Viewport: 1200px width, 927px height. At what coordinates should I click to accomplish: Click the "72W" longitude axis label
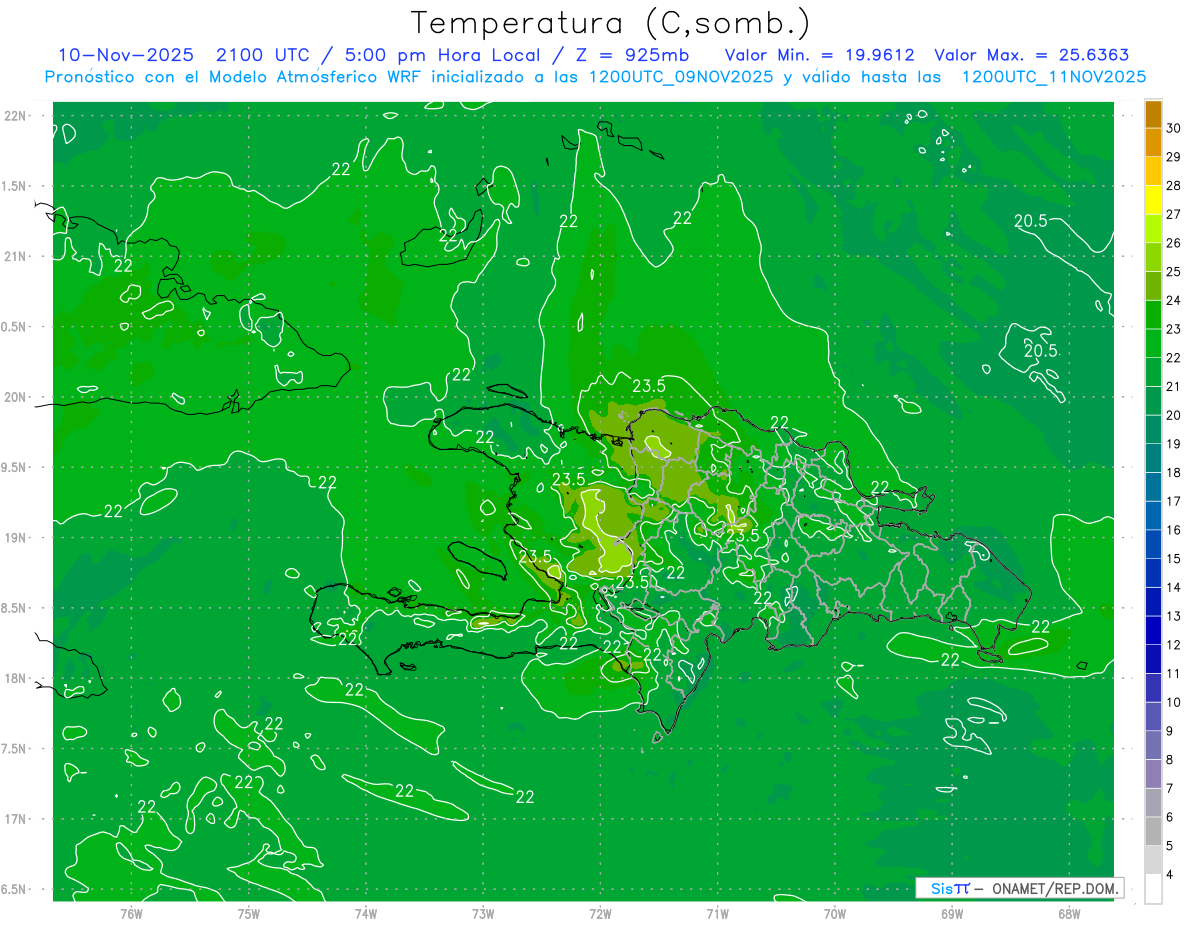point(600,913)
